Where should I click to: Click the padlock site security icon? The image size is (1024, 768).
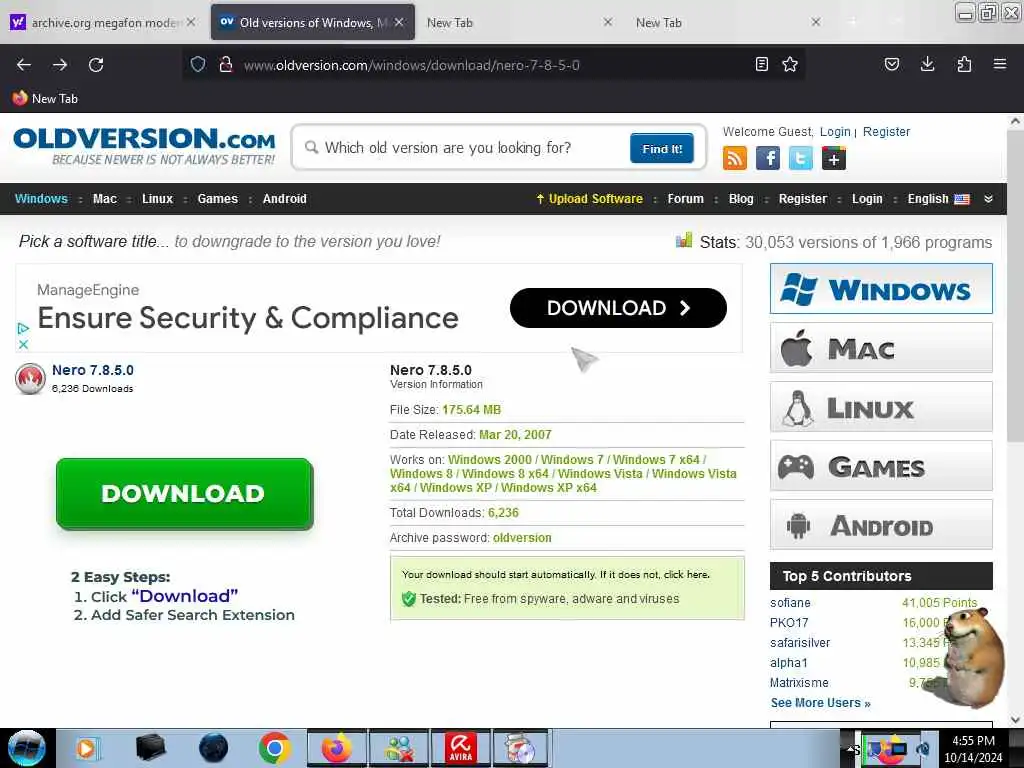(226, 64)
